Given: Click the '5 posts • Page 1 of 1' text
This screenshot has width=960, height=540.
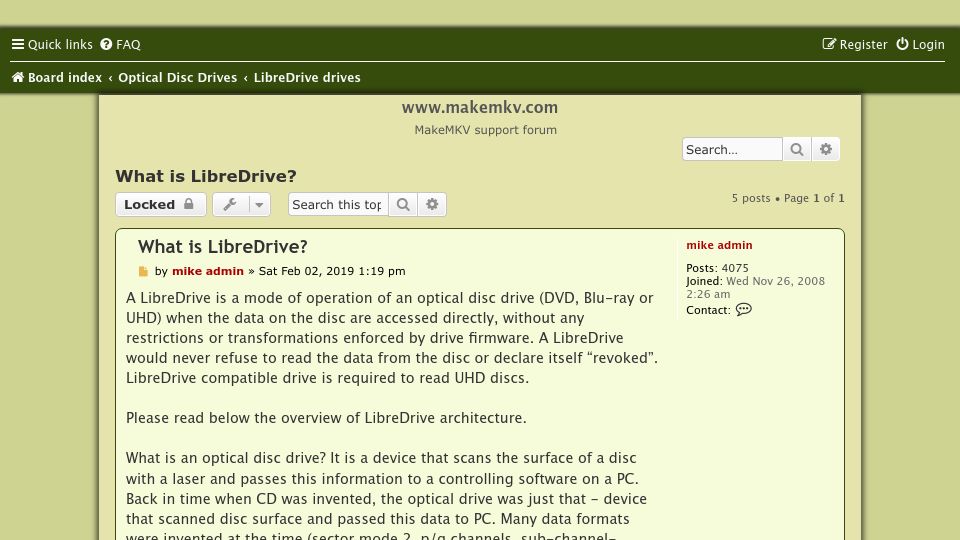Looking at the screenshot, I should (x=788, y=198).
